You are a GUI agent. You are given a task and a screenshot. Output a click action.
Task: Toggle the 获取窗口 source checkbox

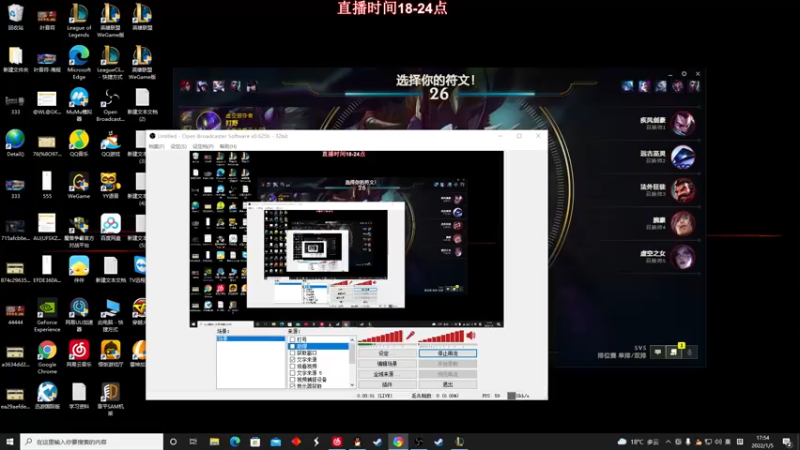tap(292, 353)
